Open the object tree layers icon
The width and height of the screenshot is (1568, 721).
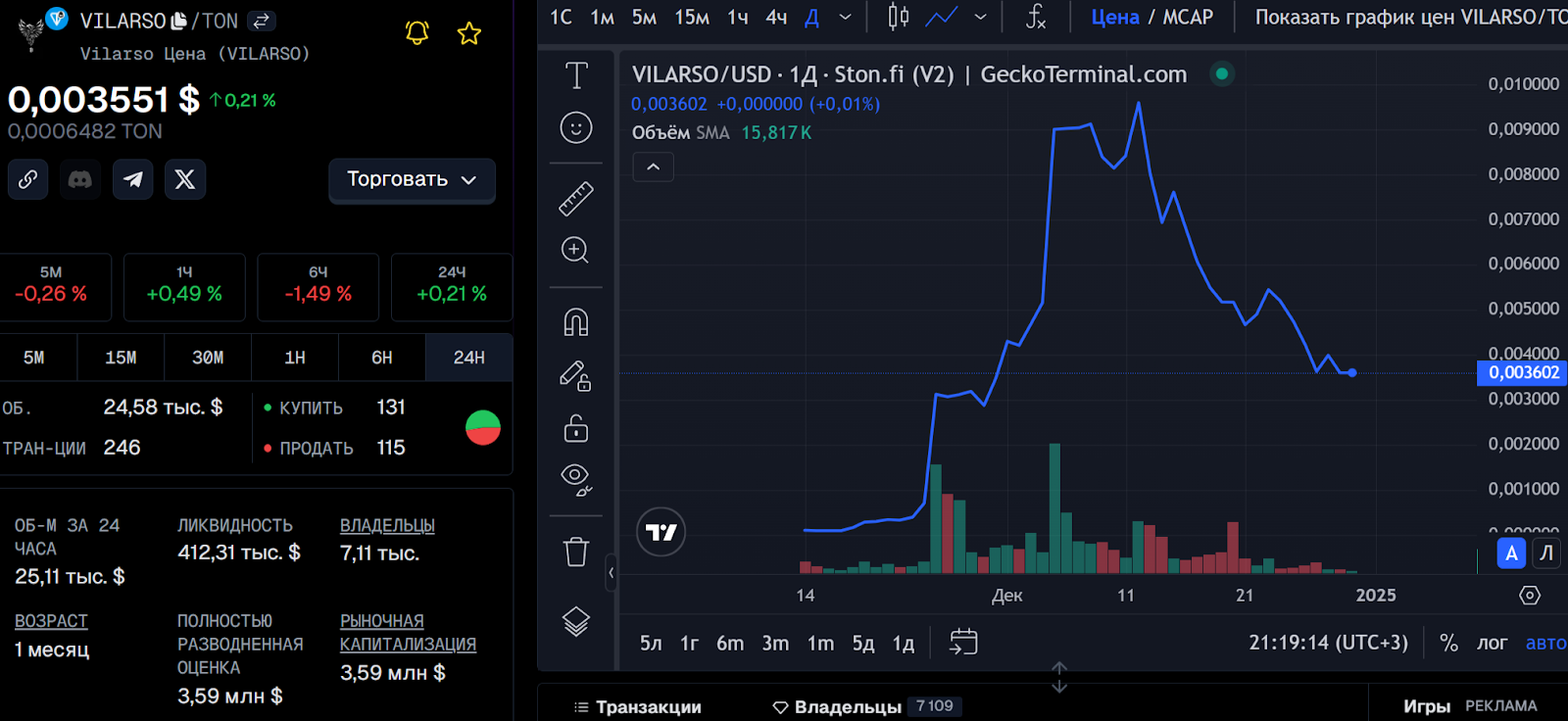coord(576,621)
